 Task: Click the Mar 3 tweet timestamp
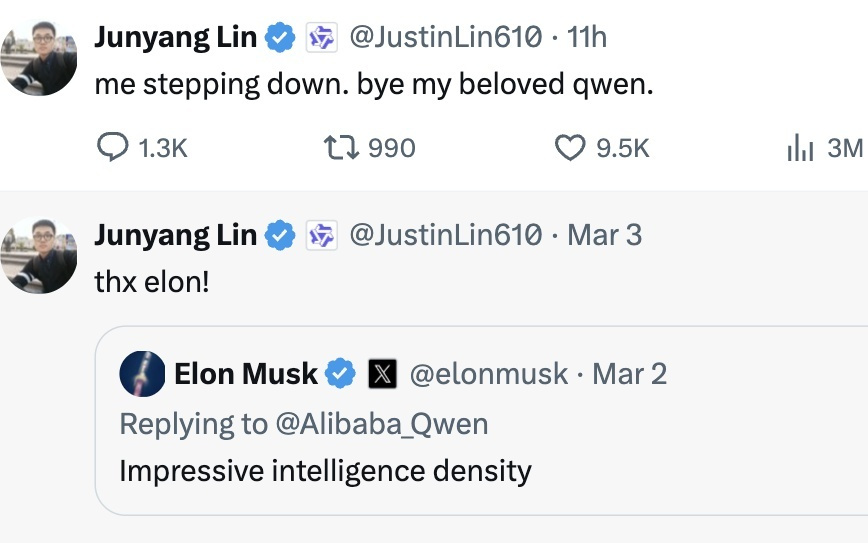604,236
